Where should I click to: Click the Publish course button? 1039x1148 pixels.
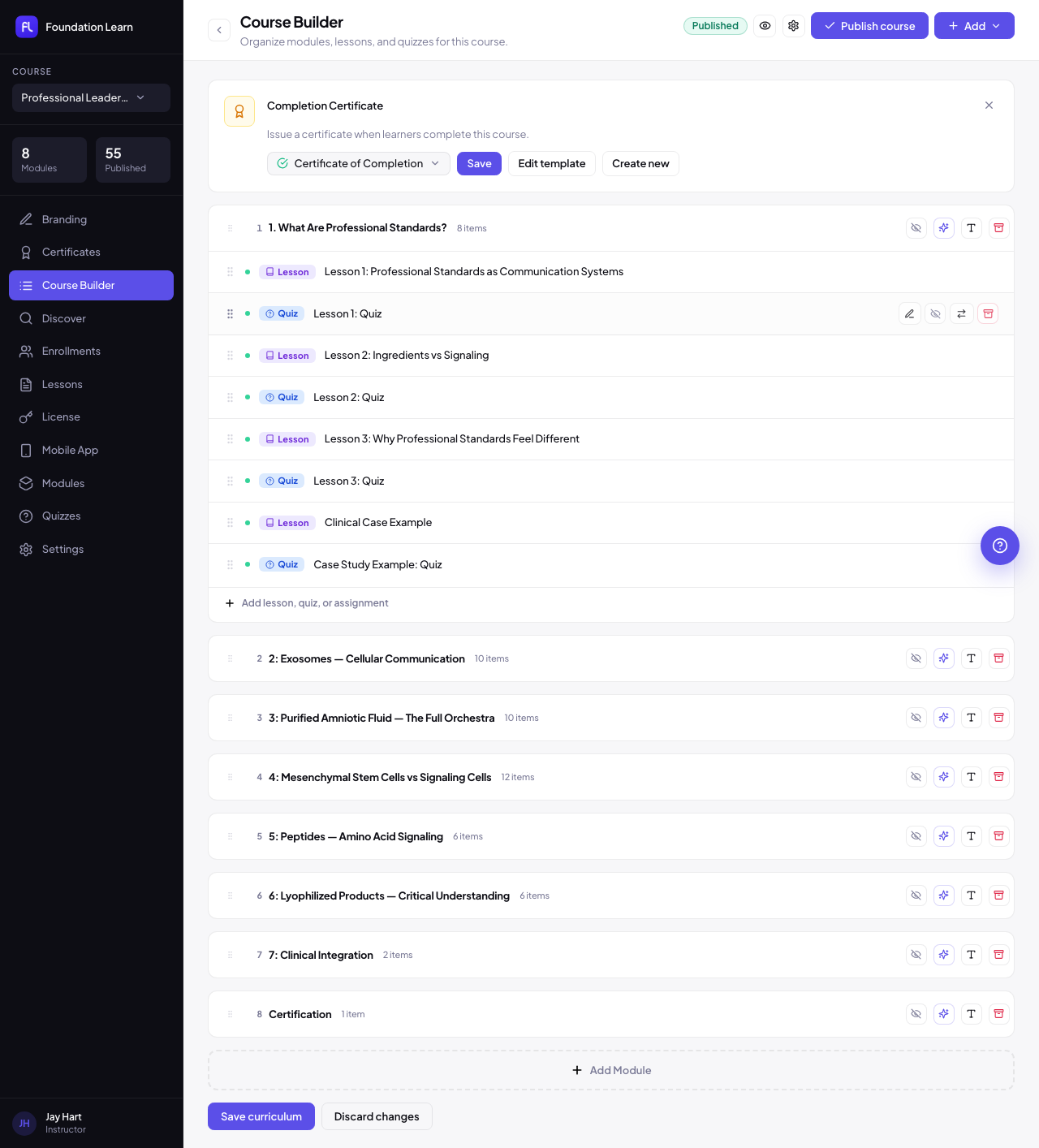coord(869,26)
